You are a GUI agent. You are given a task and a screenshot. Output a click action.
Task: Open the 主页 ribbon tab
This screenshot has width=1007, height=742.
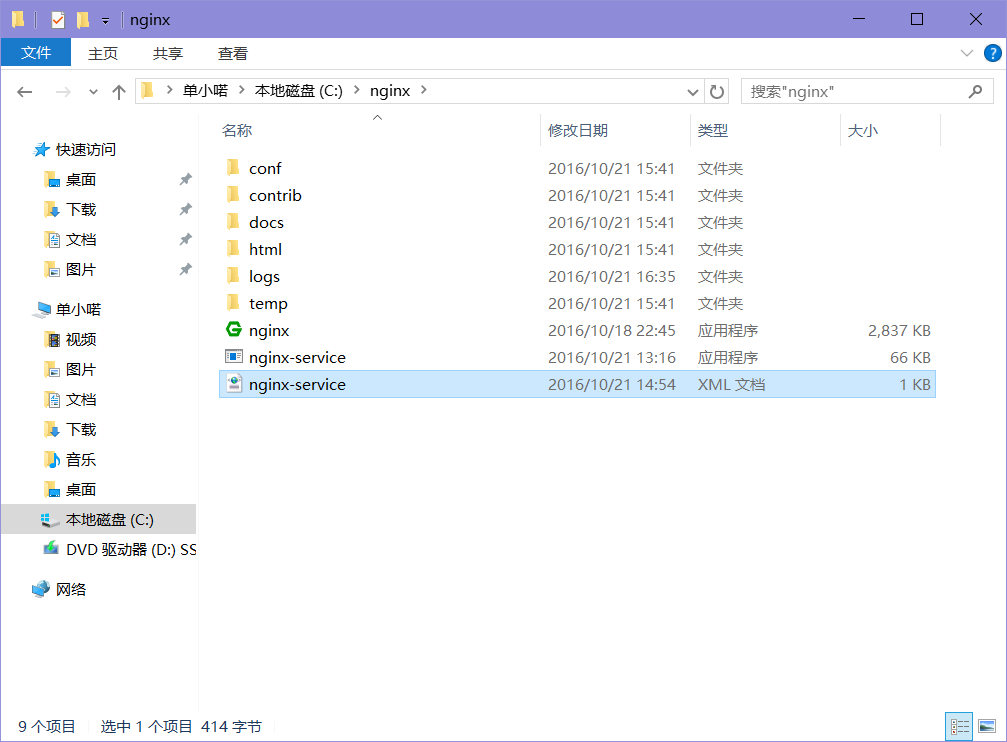103,53
